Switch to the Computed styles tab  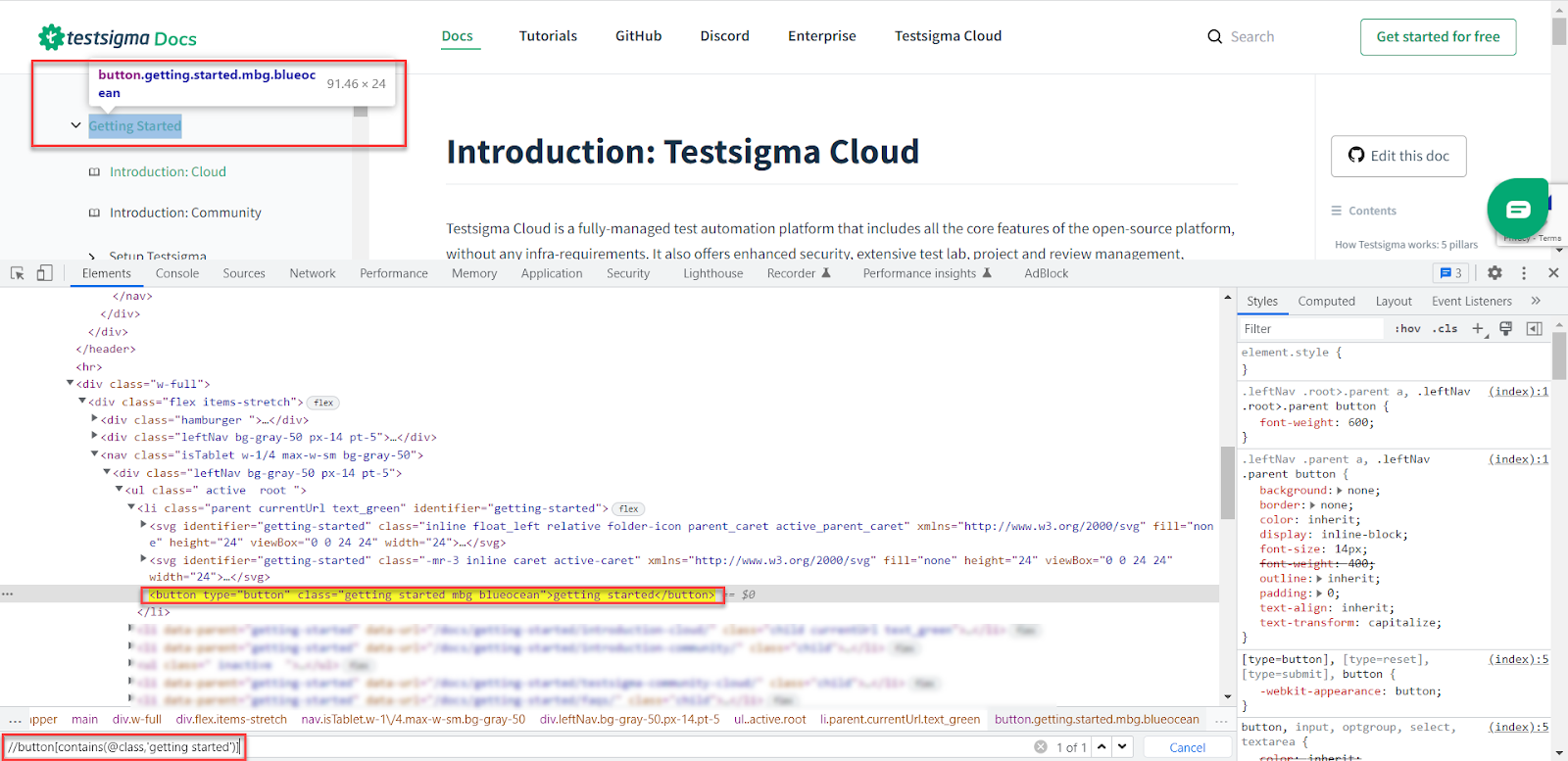click(x=1327, y=301)
